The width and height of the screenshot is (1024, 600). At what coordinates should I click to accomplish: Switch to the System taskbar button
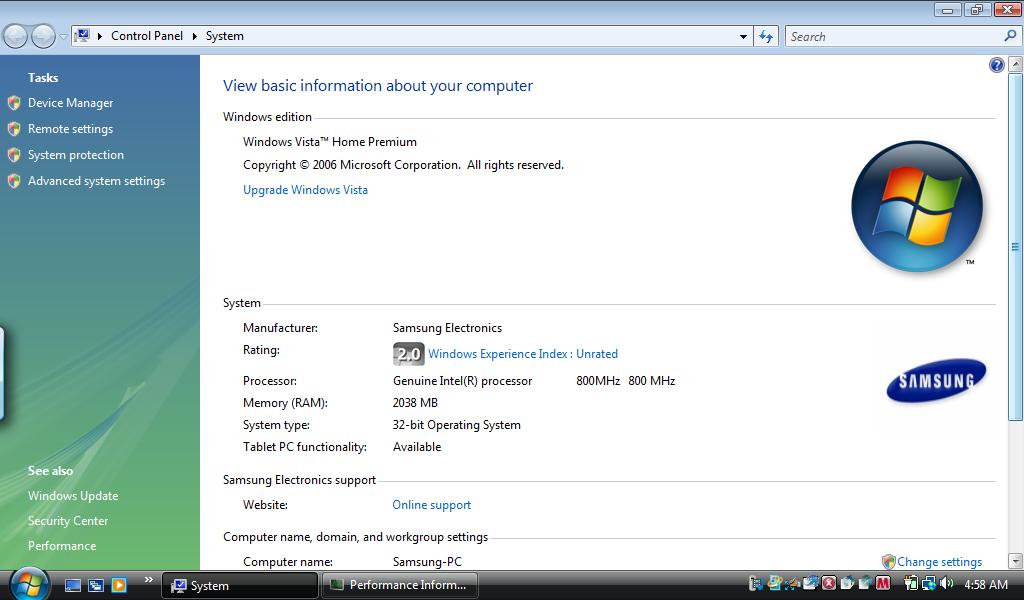(x=240, y=586)
